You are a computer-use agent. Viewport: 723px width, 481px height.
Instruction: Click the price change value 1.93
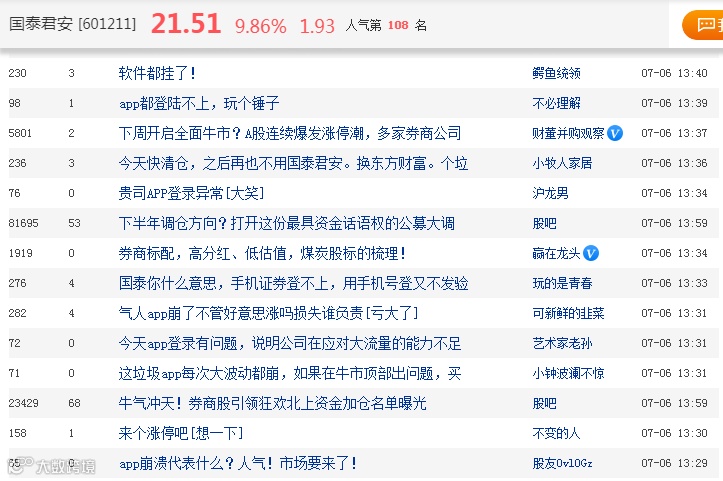pos(317,26)
